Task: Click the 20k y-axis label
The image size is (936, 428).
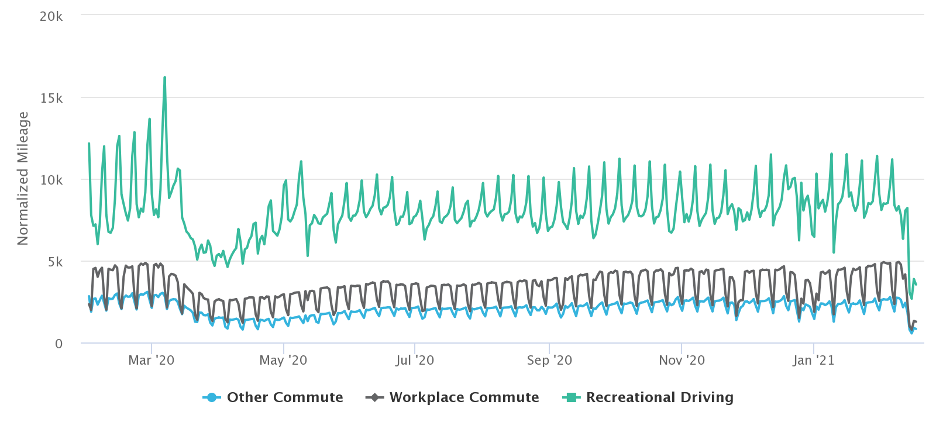Action: click(x=51, y=16)
